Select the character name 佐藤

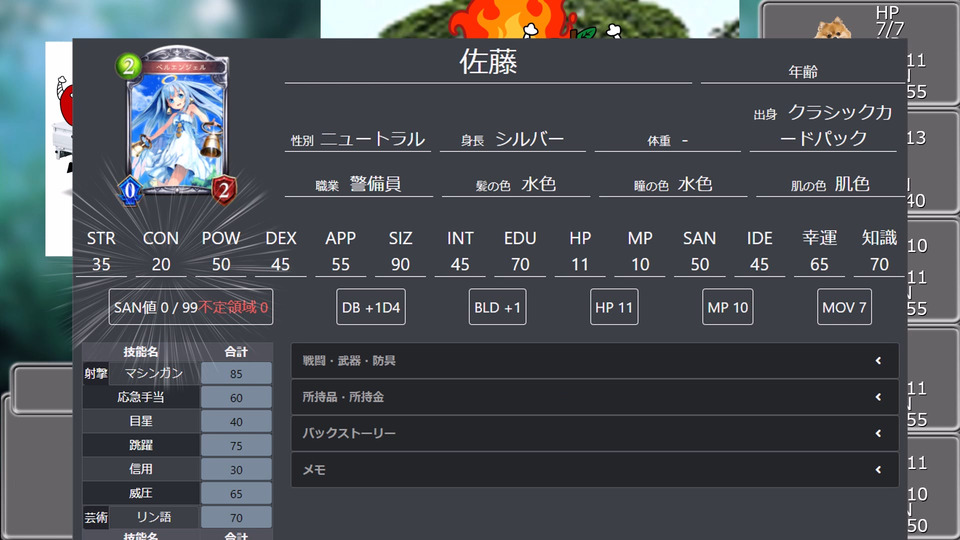point(489,62)
